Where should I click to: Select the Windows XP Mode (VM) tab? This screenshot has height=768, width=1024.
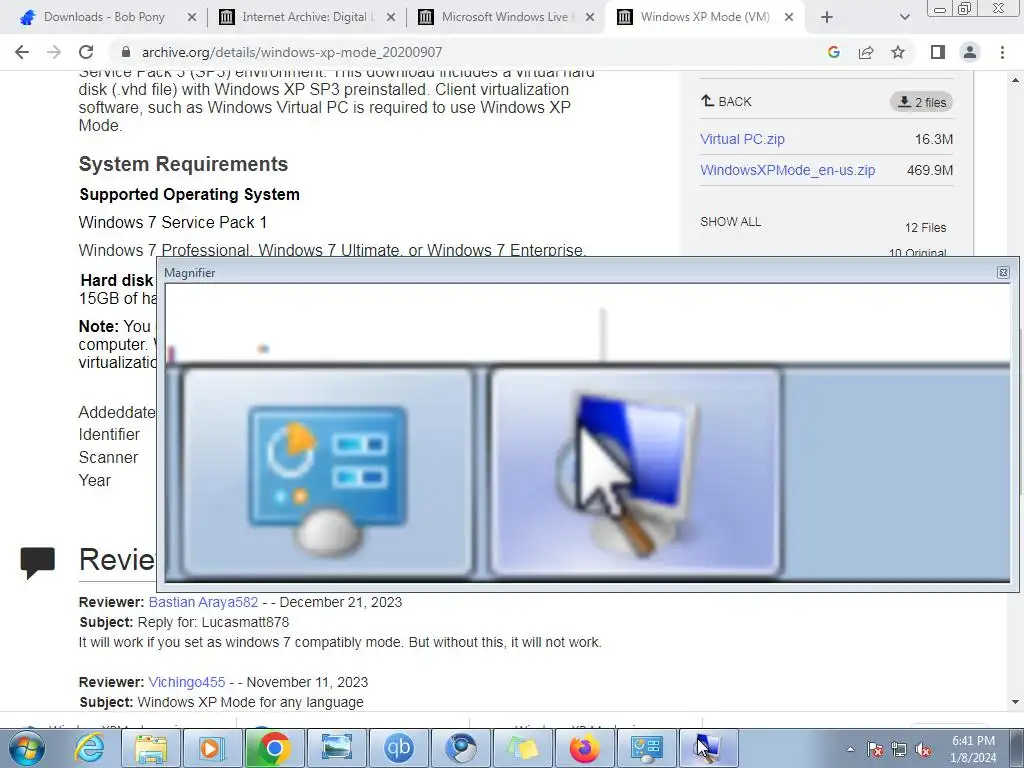coord(705,17)
